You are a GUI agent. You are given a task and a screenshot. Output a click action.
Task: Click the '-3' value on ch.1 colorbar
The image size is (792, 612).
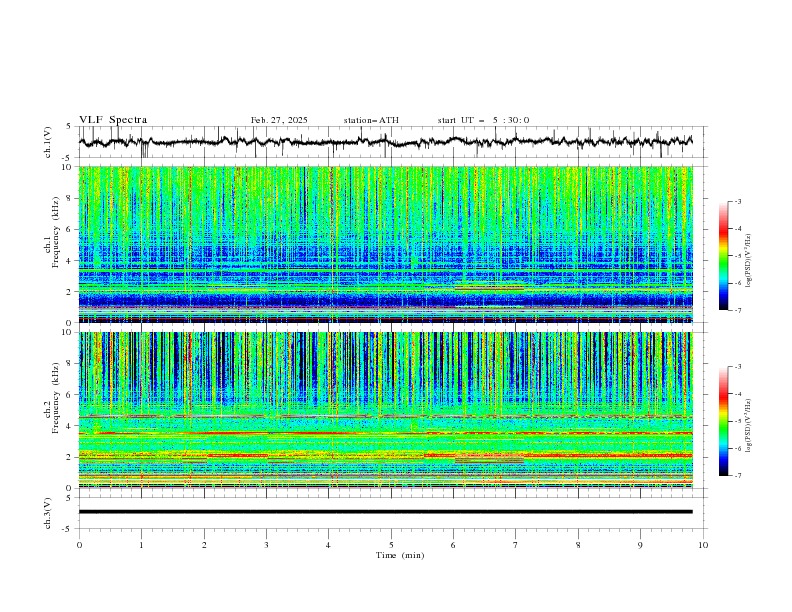tap(738, 201)
